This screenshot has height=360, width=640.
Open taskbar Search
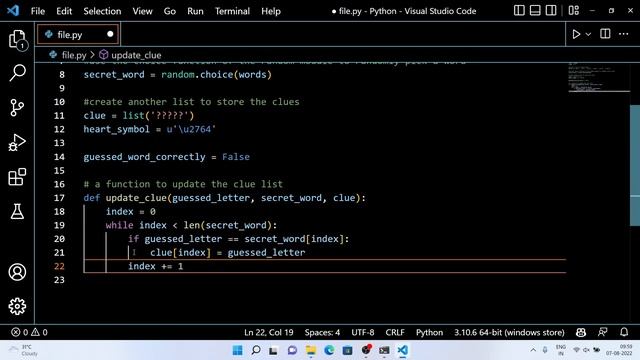256,350
